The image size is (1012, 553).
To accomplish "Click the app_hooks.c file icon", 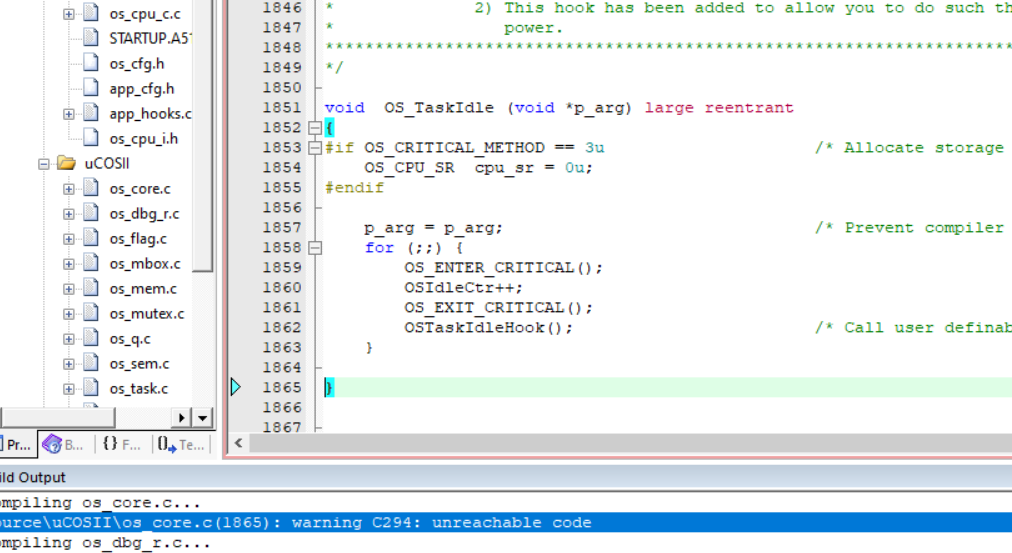I will [x=91, y=113].
